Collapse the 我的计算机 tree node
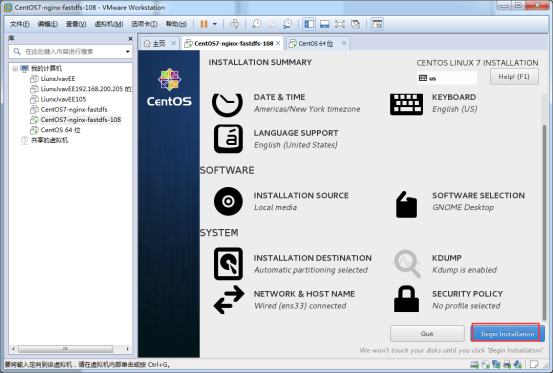Image resolution: width=553 pixels, height=373 pixels. coord(15,68)
